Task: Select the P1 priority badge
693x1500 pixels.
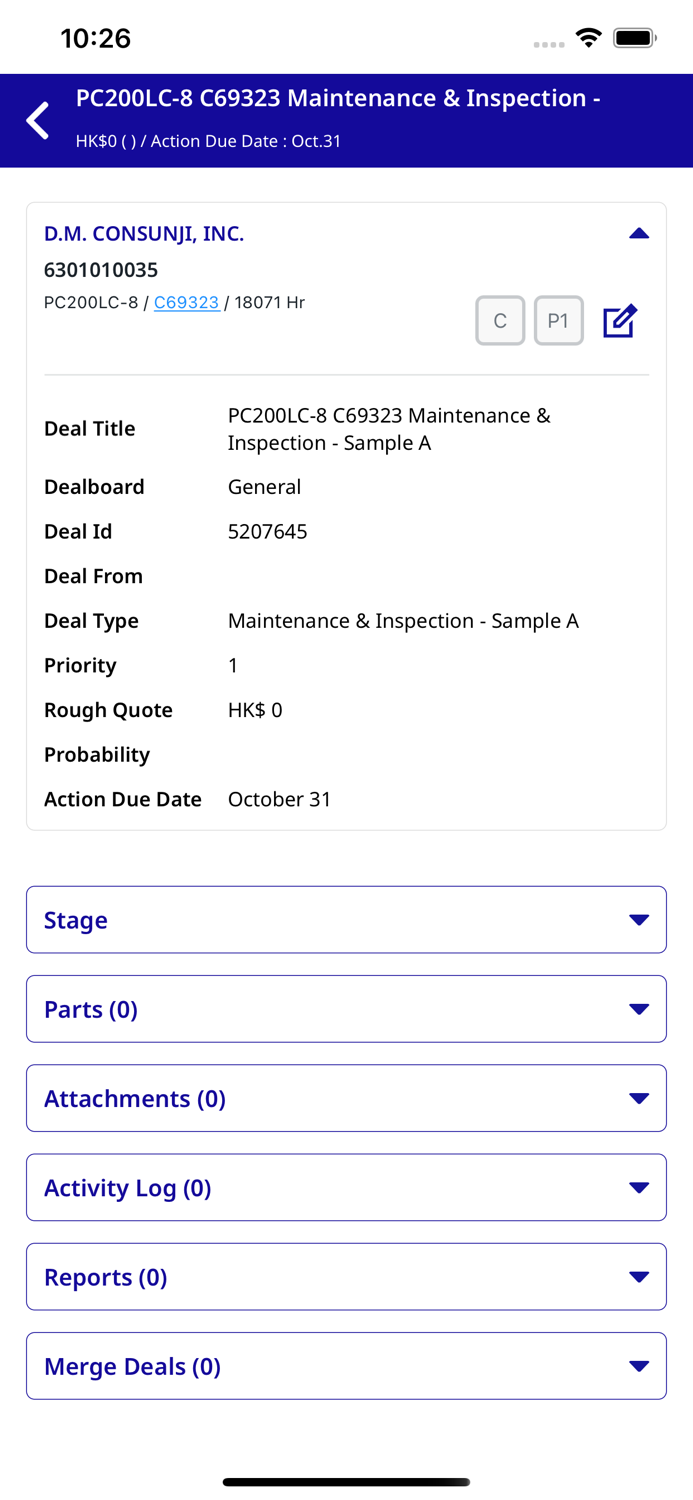Action: [559, 320]
